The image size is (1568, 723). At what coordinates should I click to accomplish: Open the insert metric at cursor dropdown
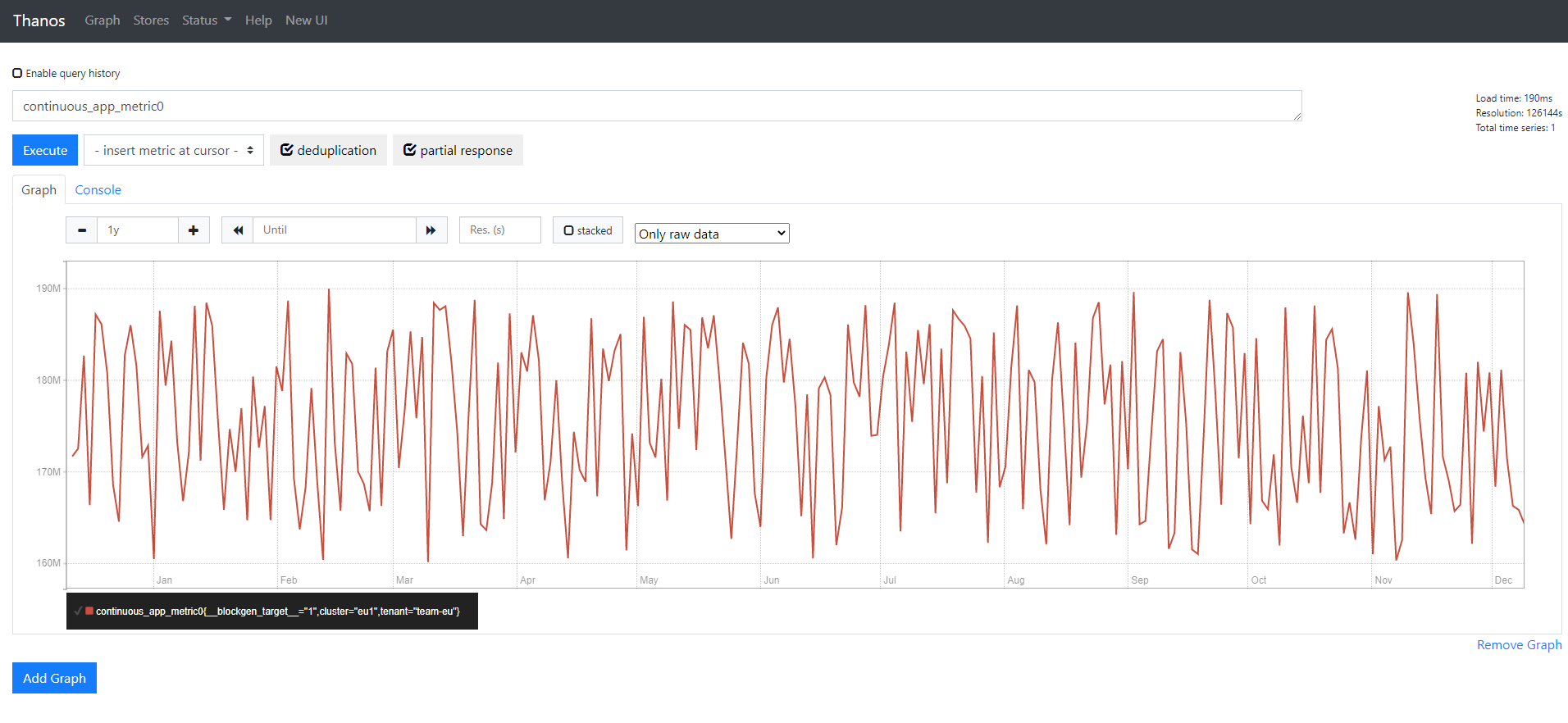174,150
